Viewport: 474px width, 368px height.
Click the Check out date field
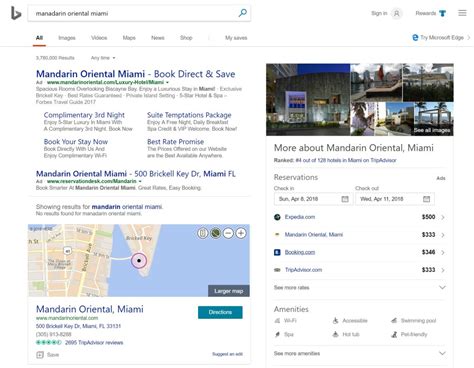395,199
